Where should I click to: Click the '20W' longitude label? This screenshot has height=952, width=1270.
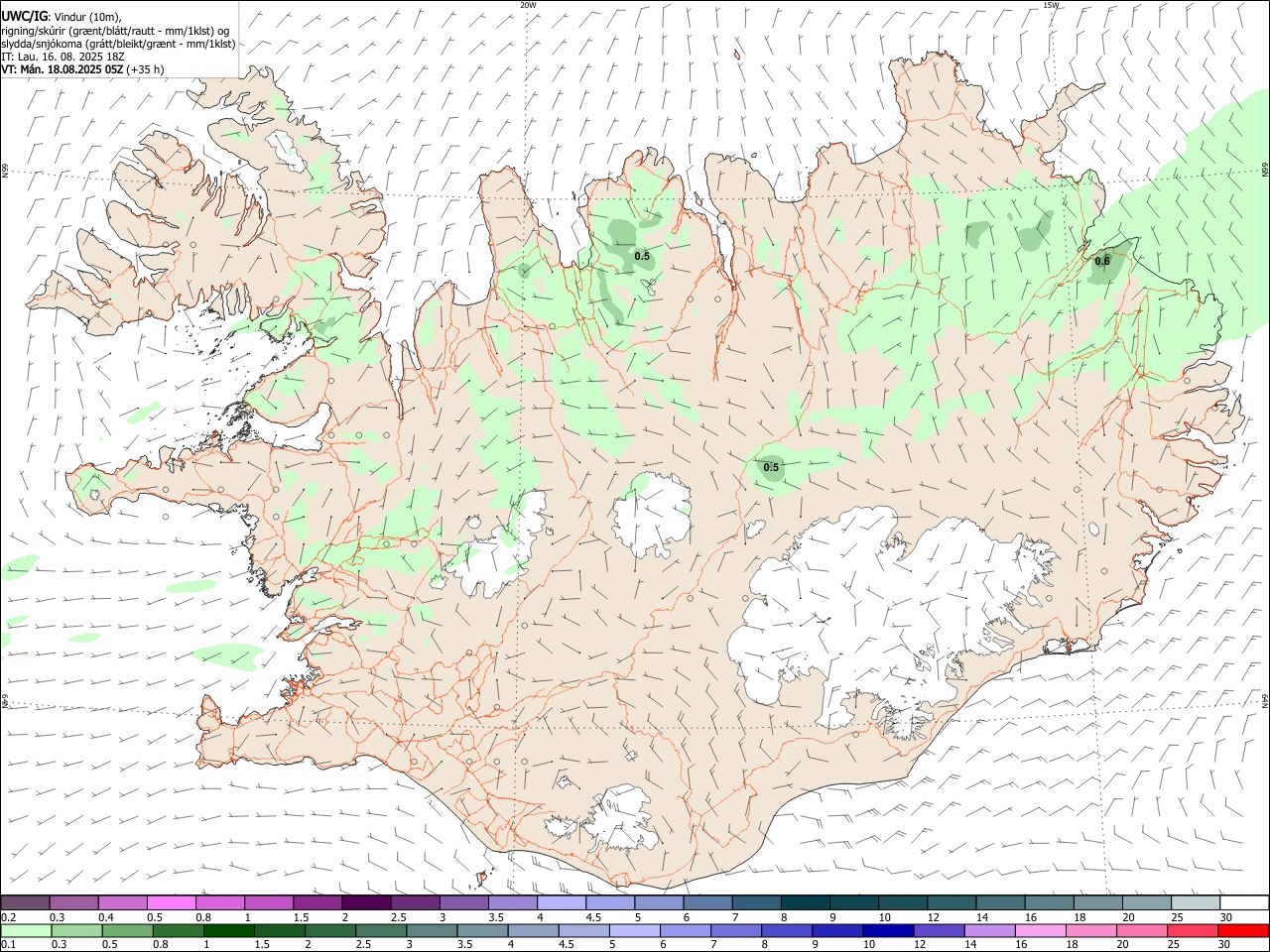[528, 5]
